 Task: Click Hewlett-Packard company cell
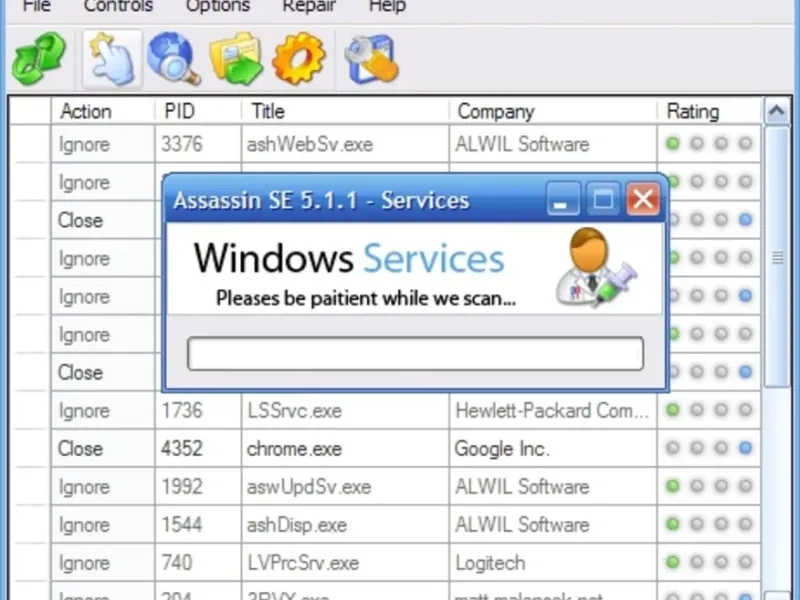tap(553, 410)
